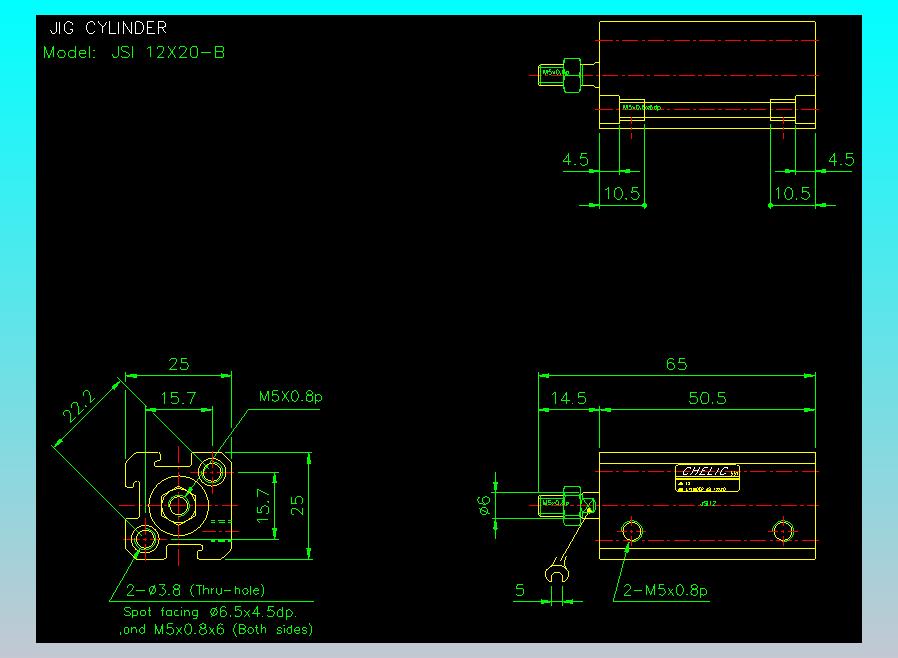Click the right "10.5" dimension in top view
The height and width of the screenshot is (658, 898).
tap(793, 194)
